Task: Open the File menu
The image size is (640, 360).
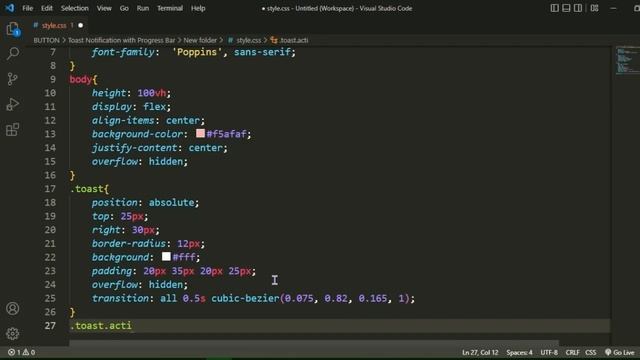Action: click(27, 8)
